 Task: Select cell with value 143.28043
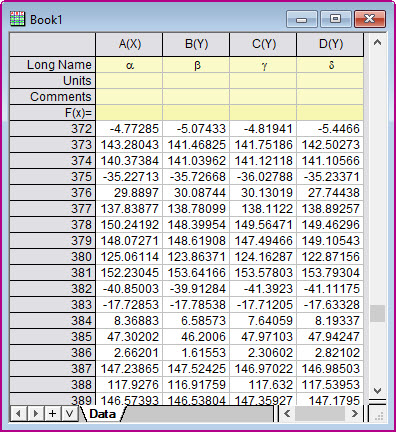[x=129, y=145]
